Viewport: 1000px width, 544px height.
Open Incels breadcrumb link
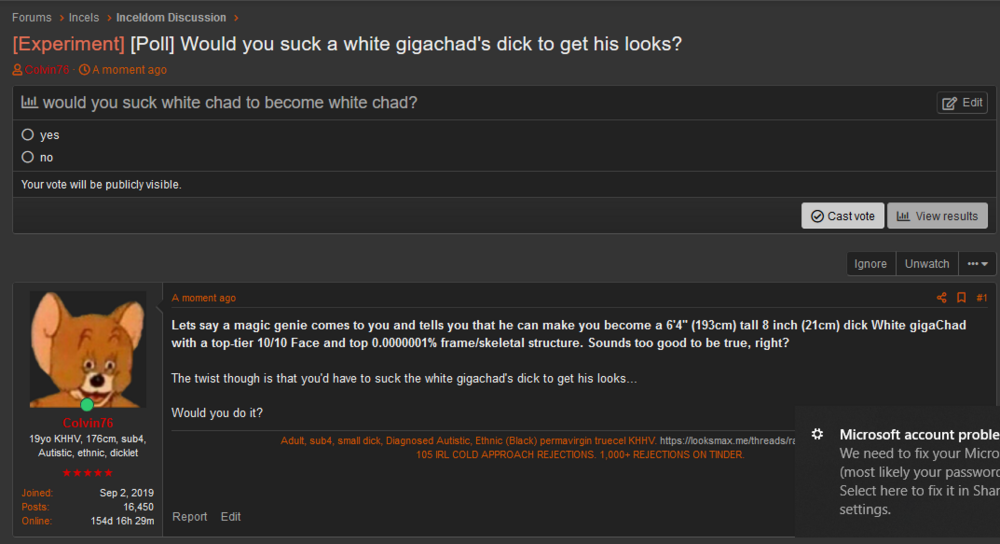pos(84,17)
